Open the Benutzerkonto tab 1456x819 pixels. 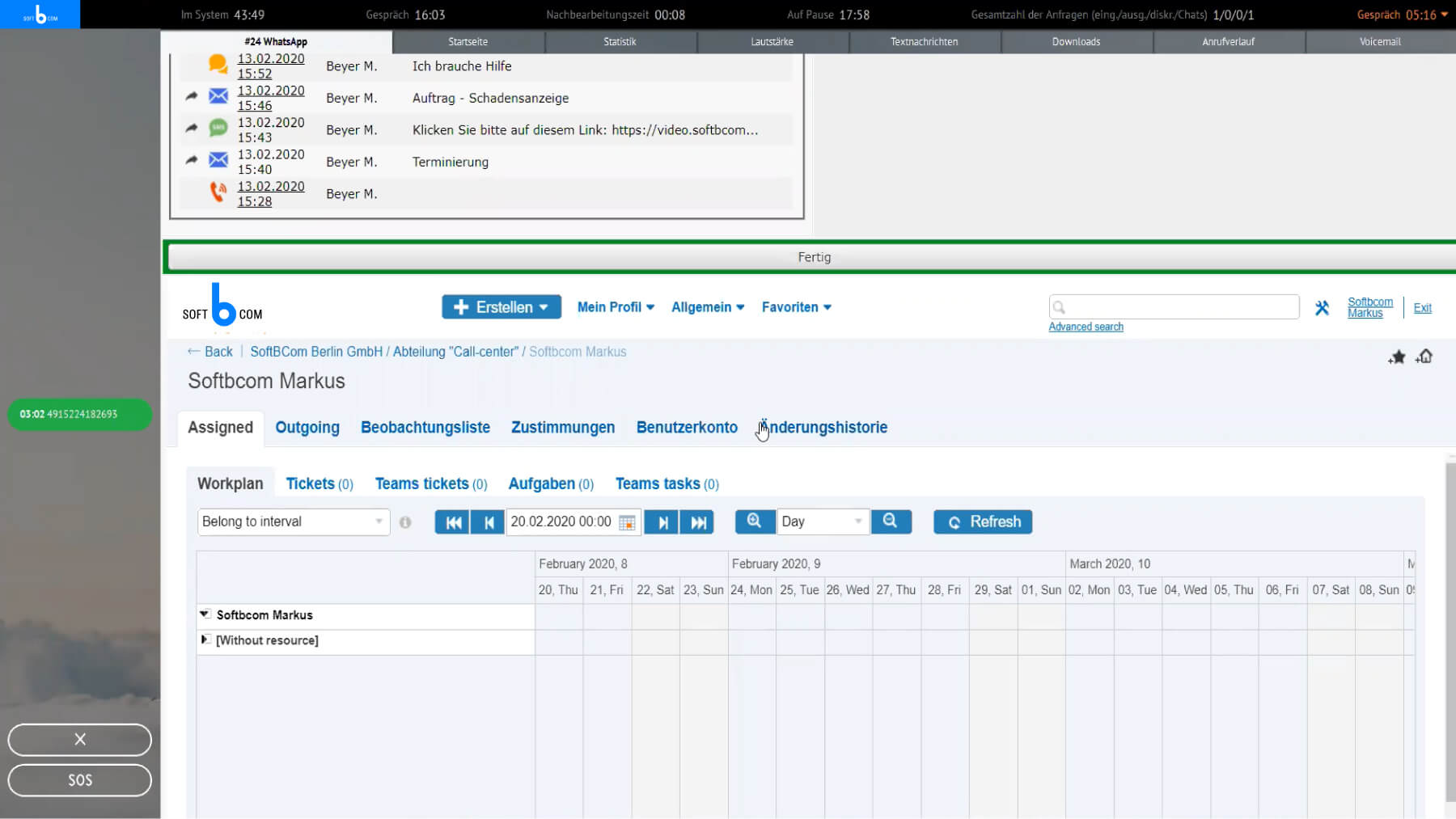coord(687,428)
